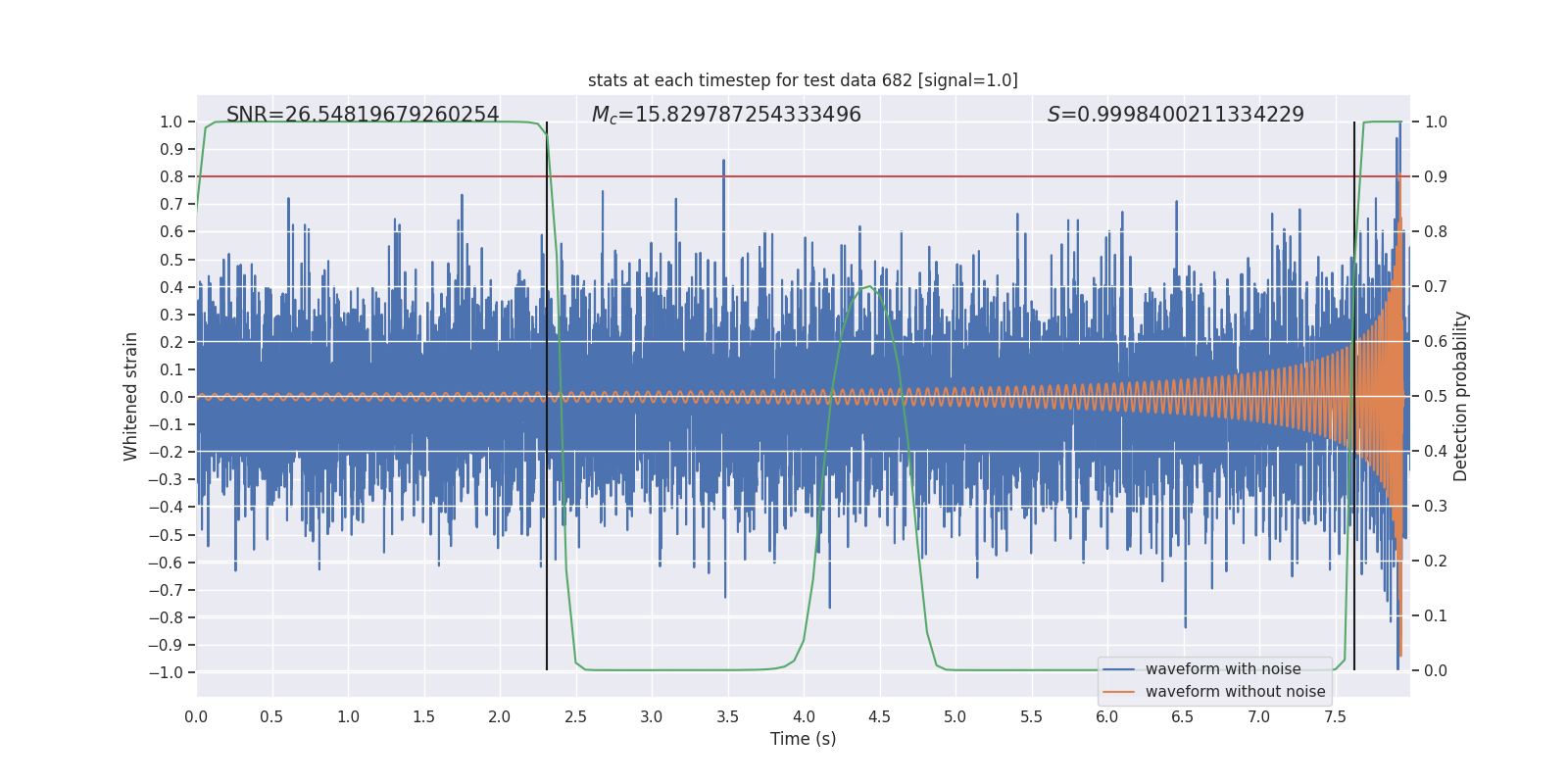Click the plot title mentioning test data 682
1568x784 pixels.
[x=803, y=80]
